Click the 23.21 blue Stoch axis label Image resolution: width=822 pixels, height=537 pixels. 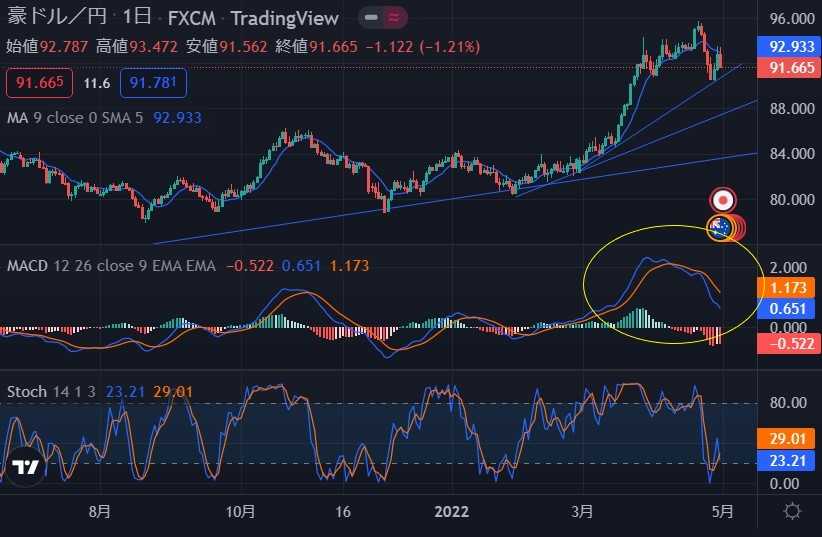click(x=786, y=460)
